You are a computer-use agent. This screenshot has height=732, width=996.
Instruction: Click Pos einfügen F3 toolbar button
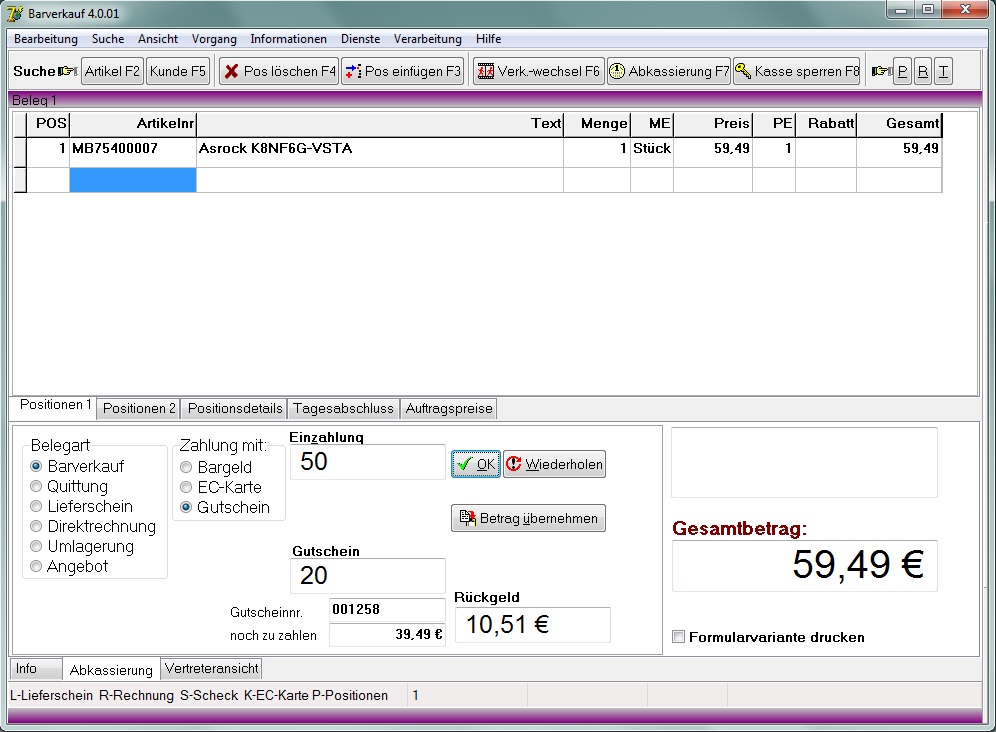tap(402, 72)
